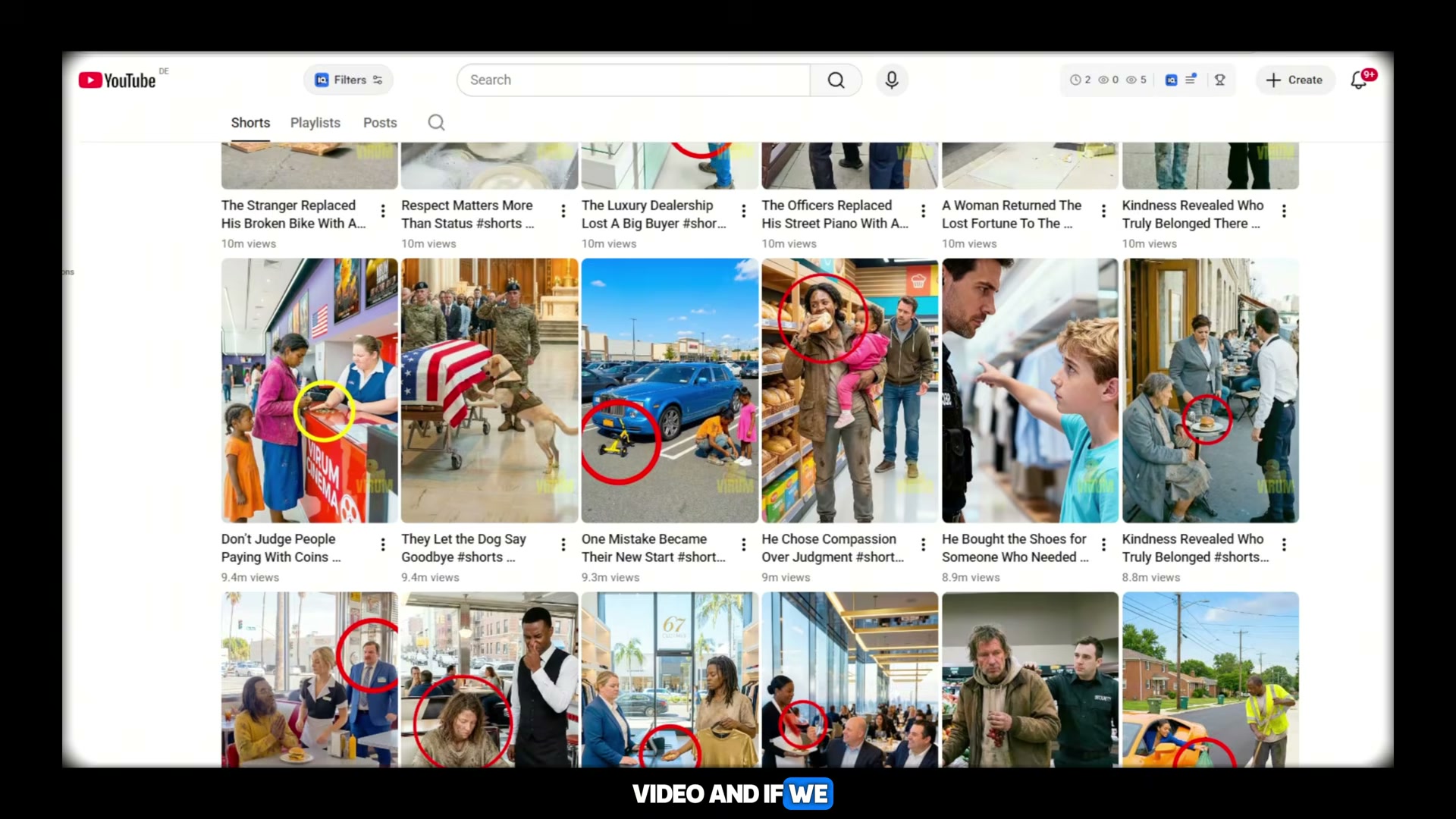This screenshot has width=1456, height=819.
Task: Click the Create button
Action: [1295, 80]
